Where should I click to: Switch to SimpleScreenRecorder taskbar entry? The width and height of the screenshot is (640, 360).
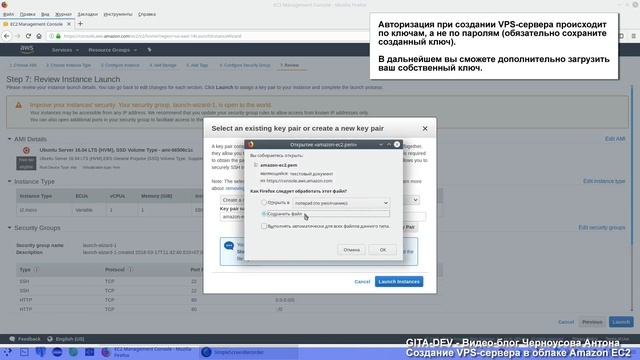coord(249,352)
